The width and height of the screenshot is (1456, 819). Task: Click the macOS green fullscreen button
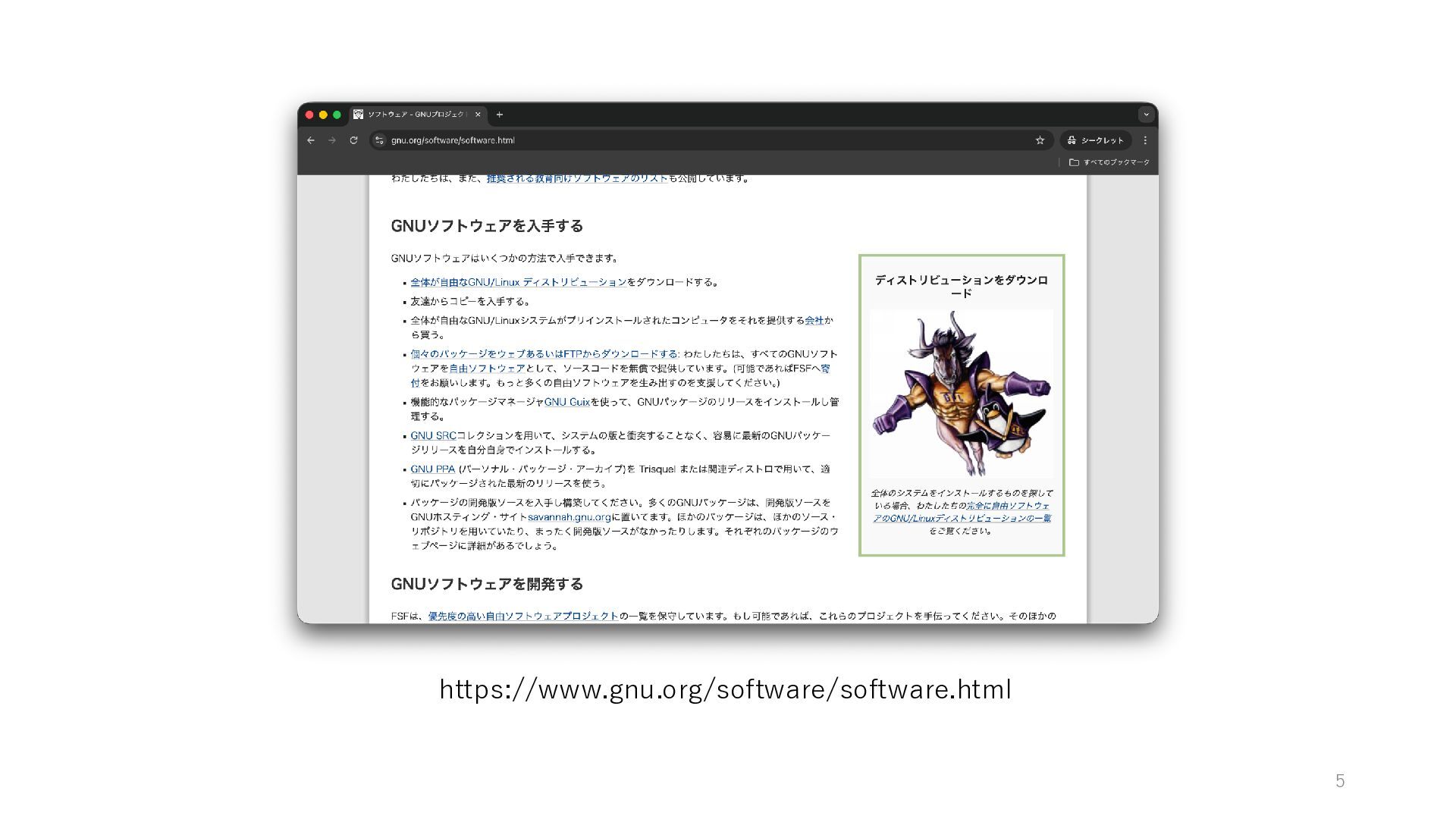(337, 115)
